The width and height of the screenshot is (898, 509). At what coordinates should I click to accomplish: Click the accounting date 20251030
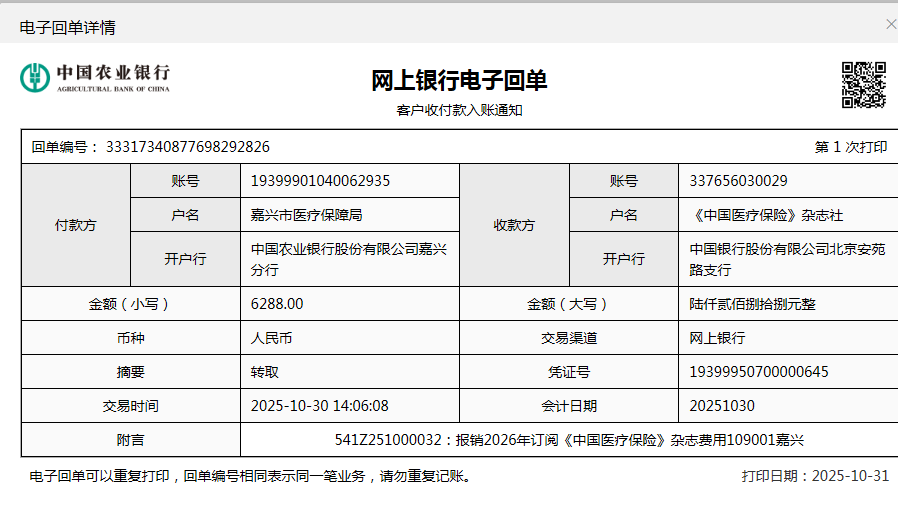(x=722, y=406)
